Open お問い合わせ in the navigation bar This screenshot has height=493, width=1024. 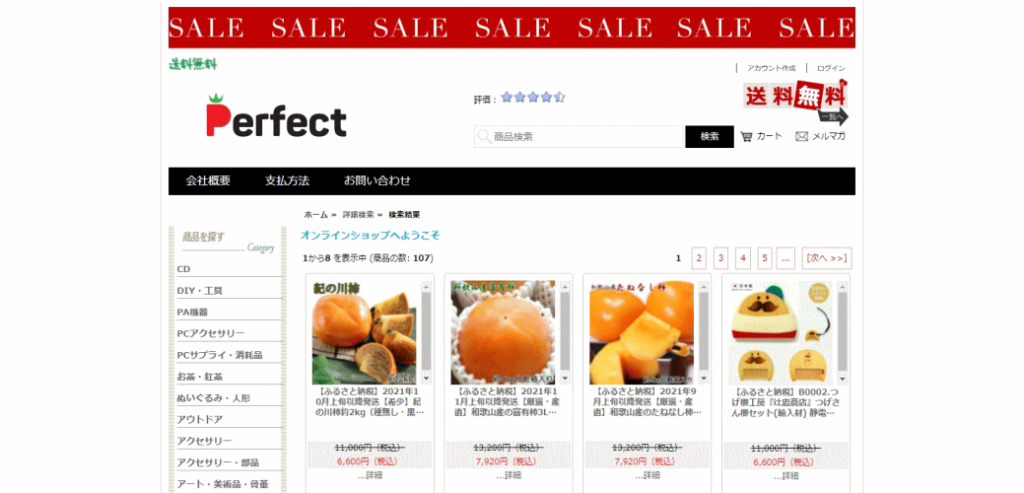[x=377, y=181]
